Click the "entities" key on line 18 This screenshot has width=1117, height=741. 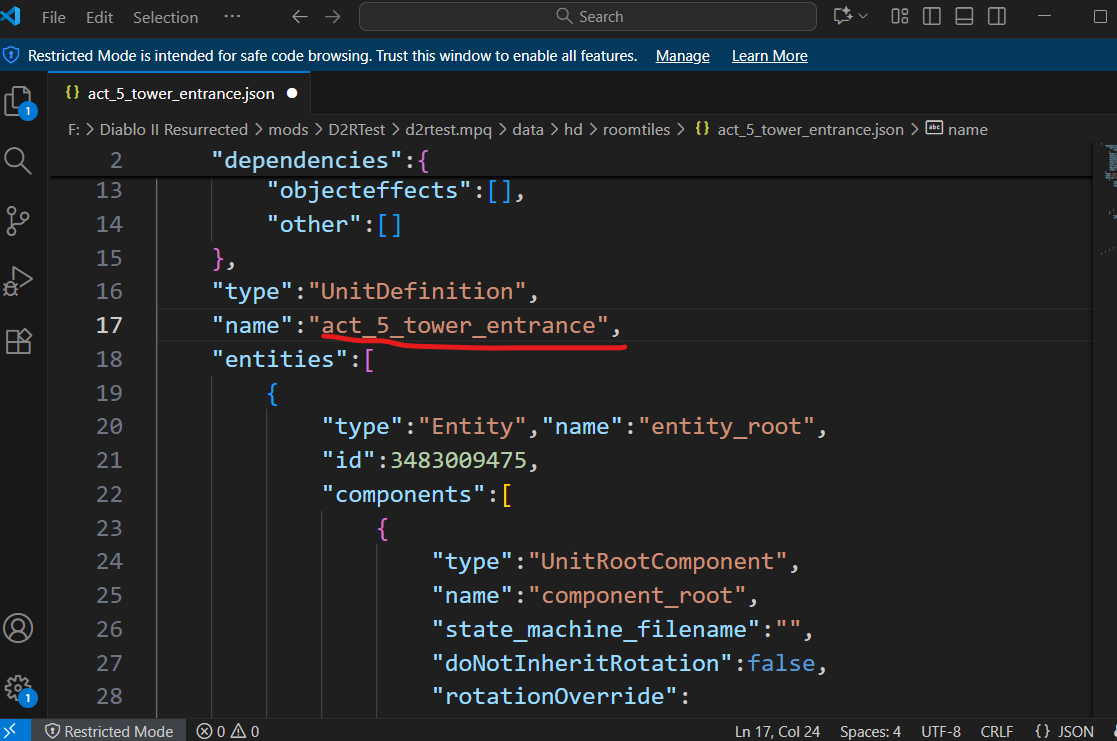tap(279, 359)
